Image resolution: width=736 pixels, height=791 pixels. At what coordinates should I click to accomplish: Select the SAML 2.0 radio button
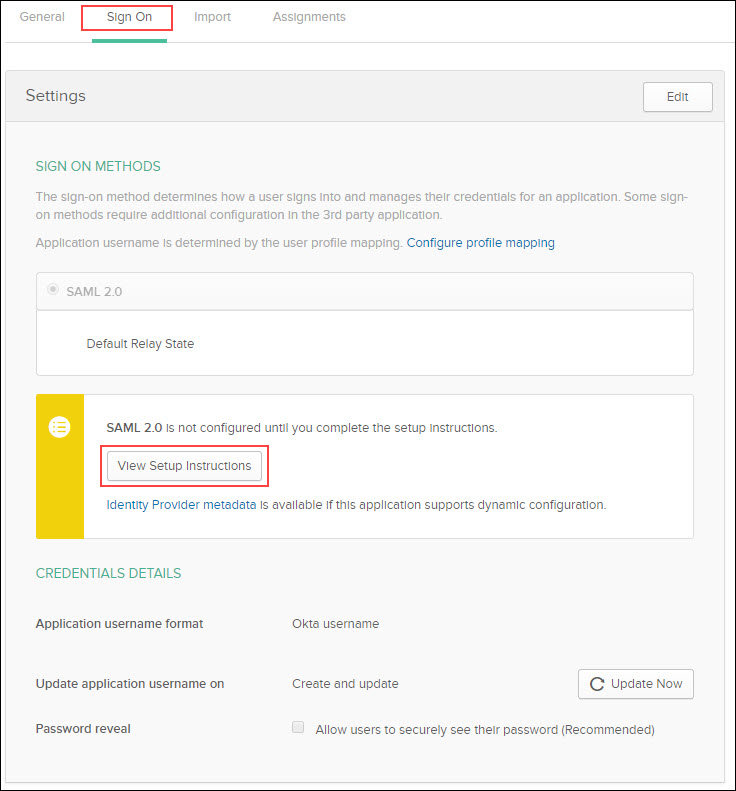[52, 290]
